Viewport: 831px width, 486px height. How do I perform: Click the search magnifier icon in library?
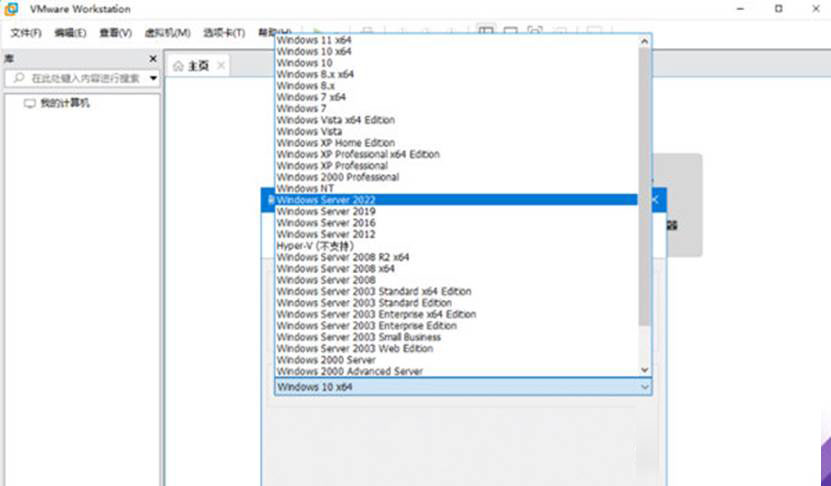click(19, 78)
